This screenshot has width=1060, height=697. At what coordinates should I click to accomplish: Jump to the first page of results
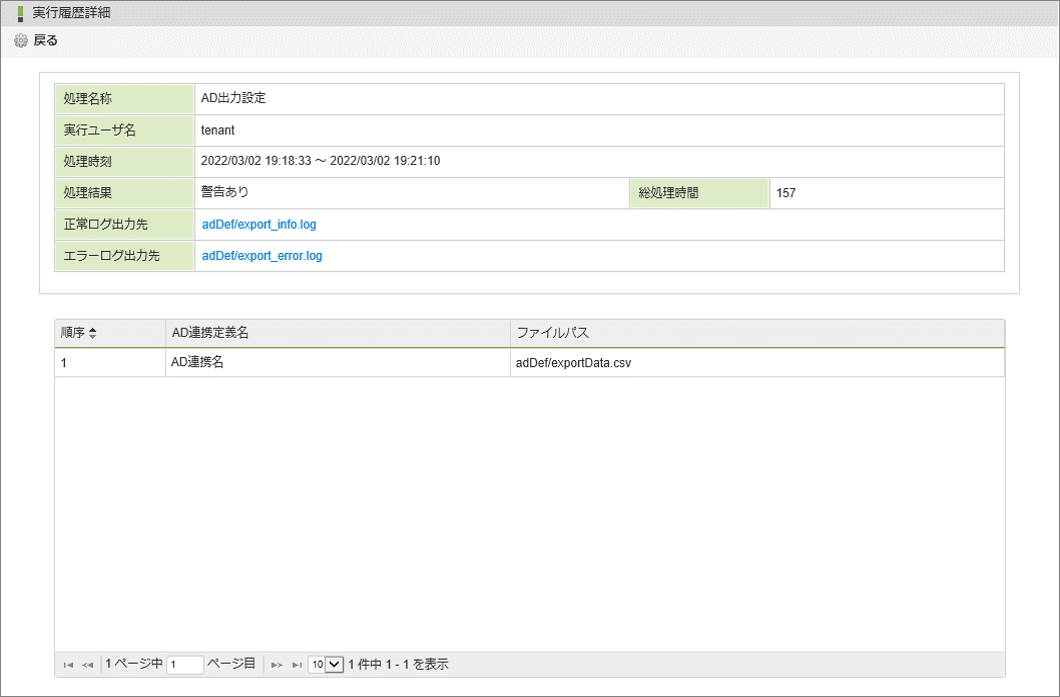click(x=68, y=665)
